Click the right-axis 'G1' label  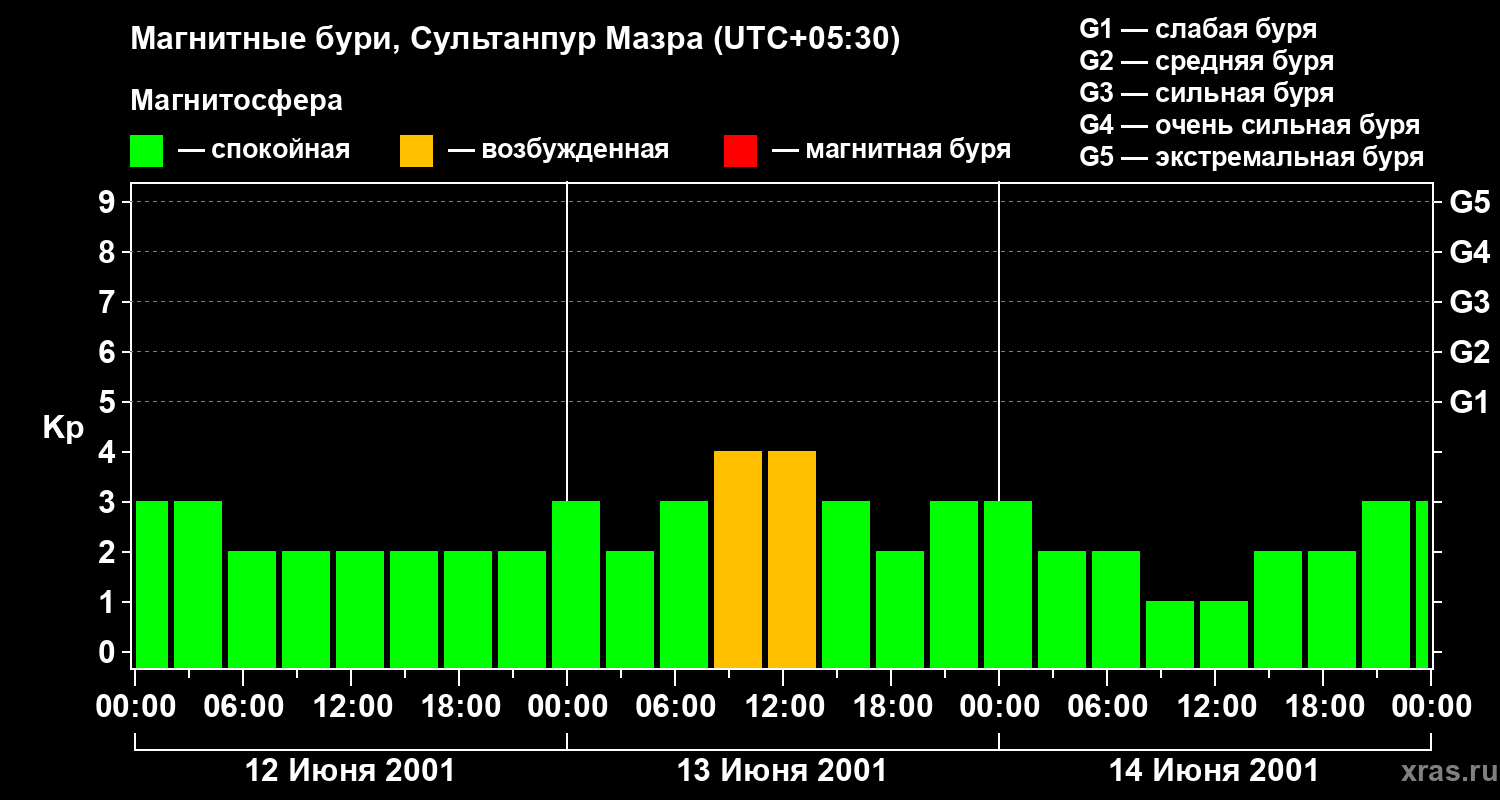pyautogui.click(x=1469, y=402)
